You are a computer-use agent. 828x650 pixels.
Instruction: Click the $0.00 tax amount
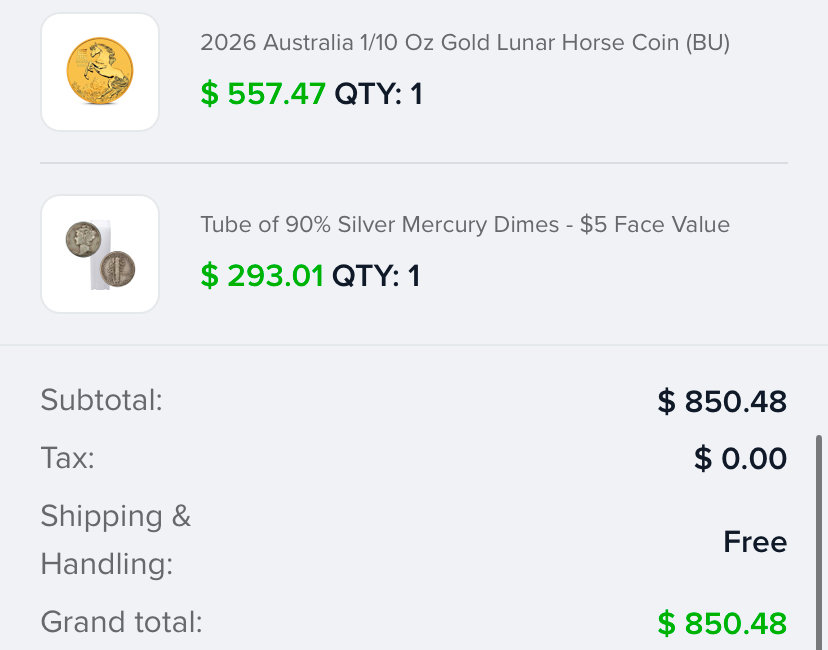click(x=740, y=459)
